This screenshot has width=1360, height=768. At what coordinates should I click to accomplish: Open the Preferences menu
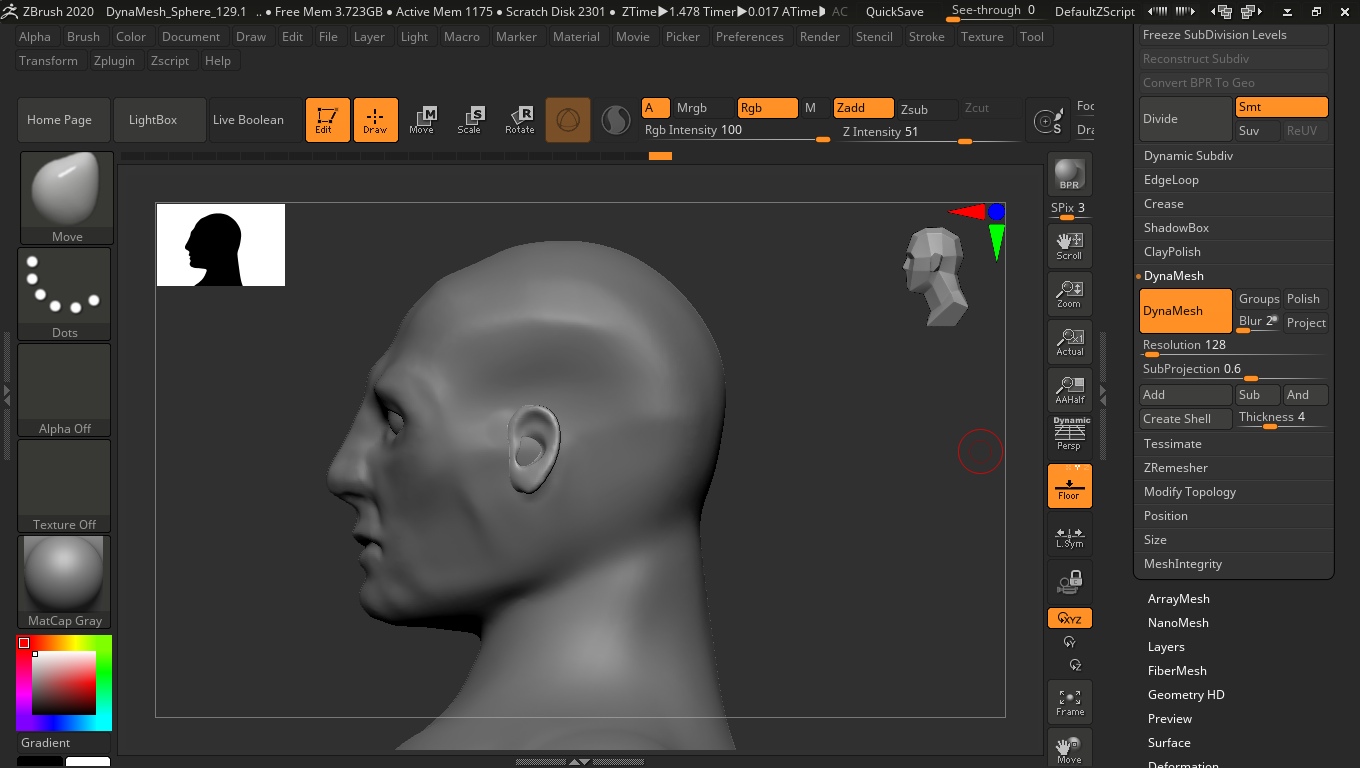tap(749, 37)
